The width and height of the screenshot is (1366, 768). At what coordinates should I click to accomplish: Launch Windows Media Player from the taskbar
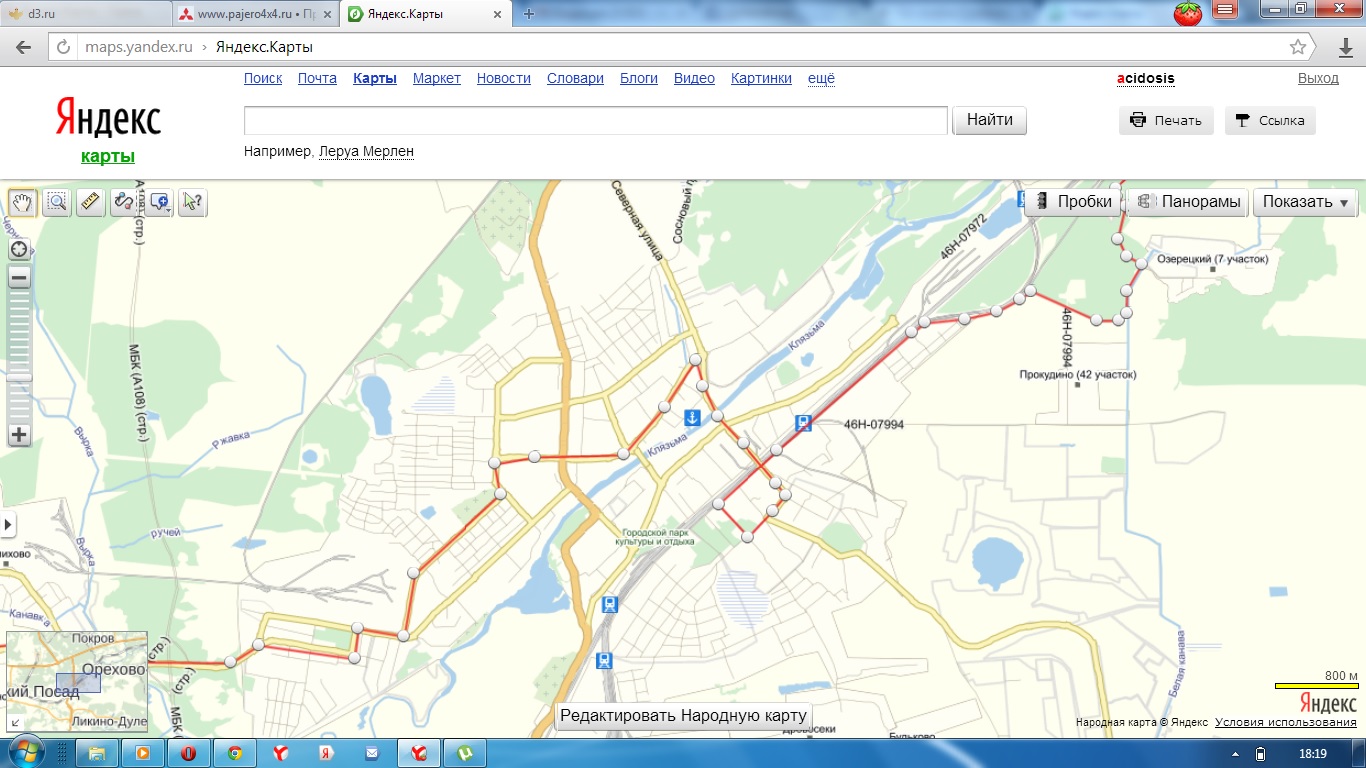142,753
